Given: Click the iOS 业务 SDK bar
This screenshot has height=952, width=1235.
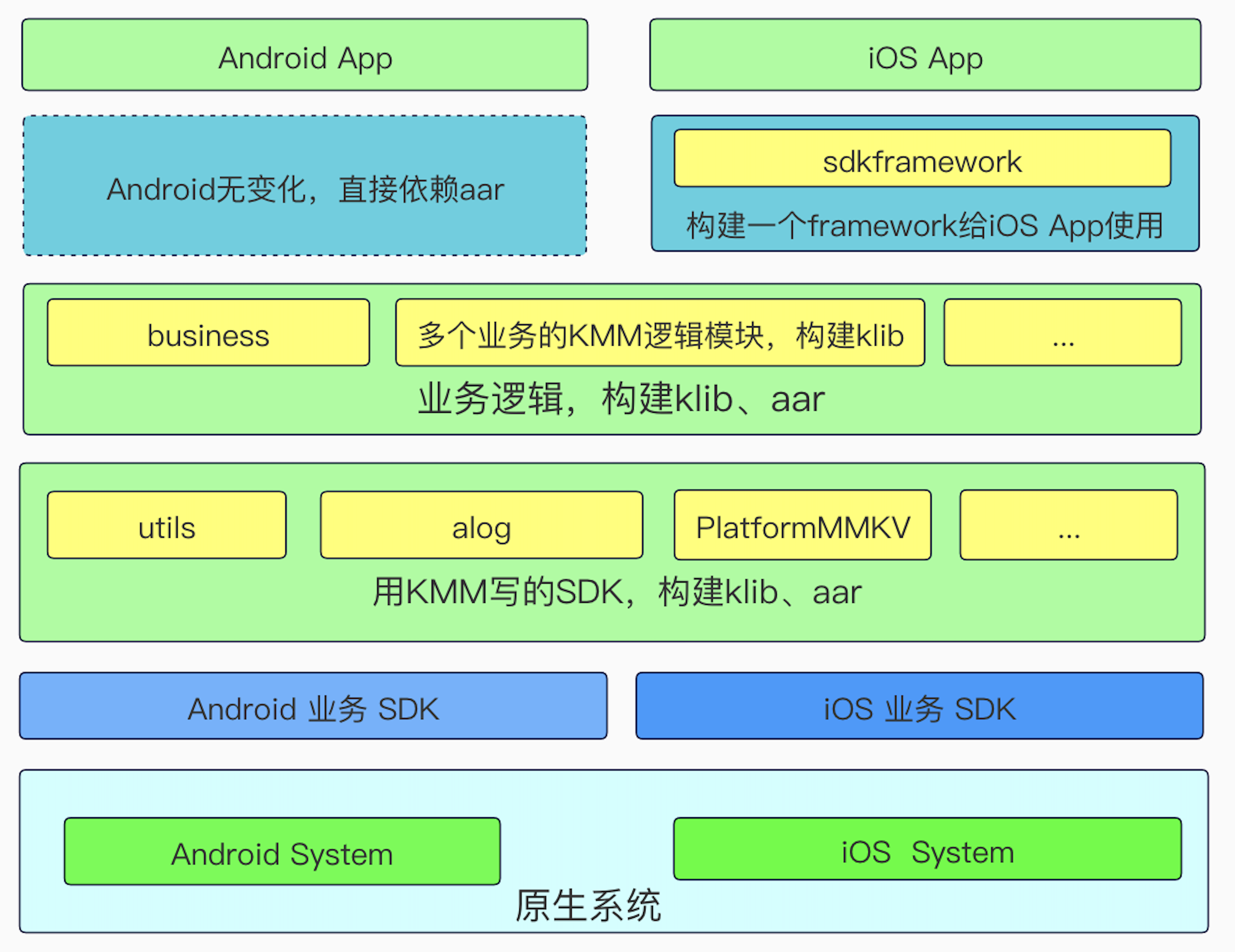Looking at the screenshot, I should pos(919,706).
